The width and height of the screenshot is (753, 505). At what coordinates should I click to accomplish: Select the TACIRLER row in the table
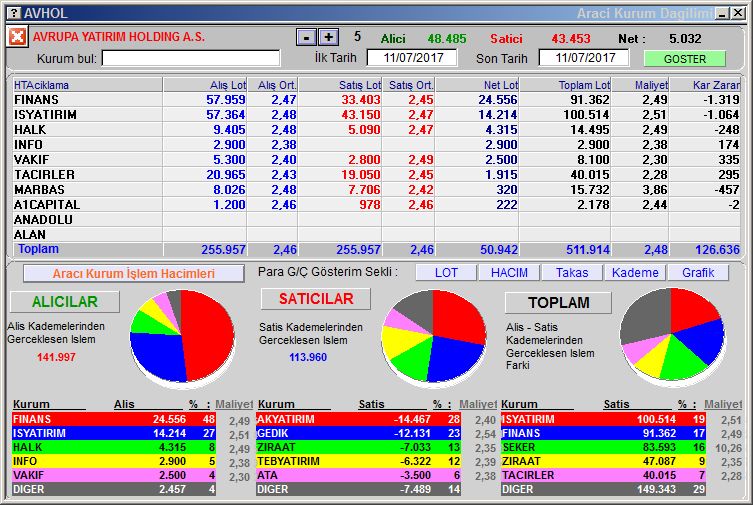[376, 174]
